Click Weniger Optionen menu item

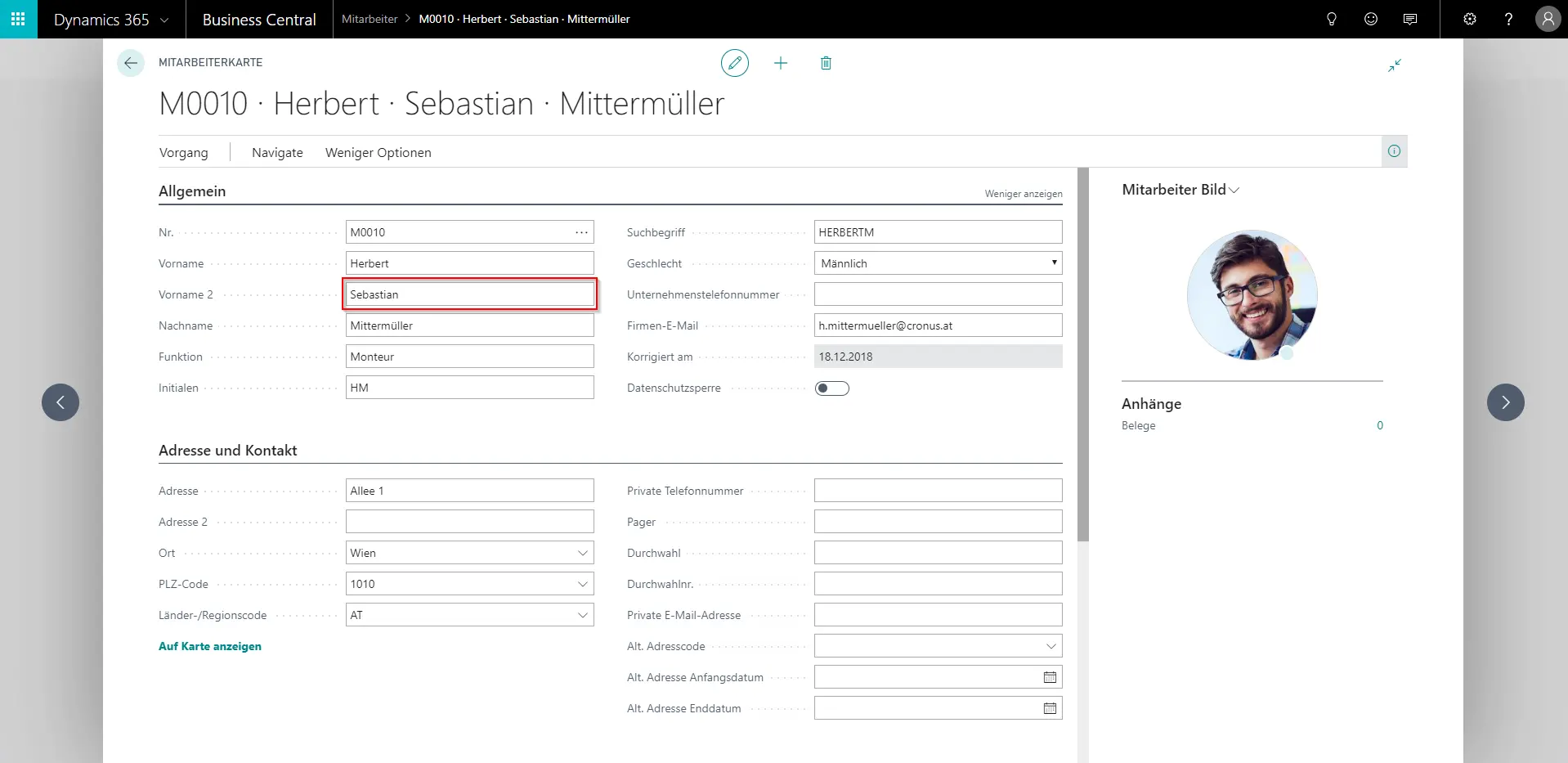(x=378, y=153)
